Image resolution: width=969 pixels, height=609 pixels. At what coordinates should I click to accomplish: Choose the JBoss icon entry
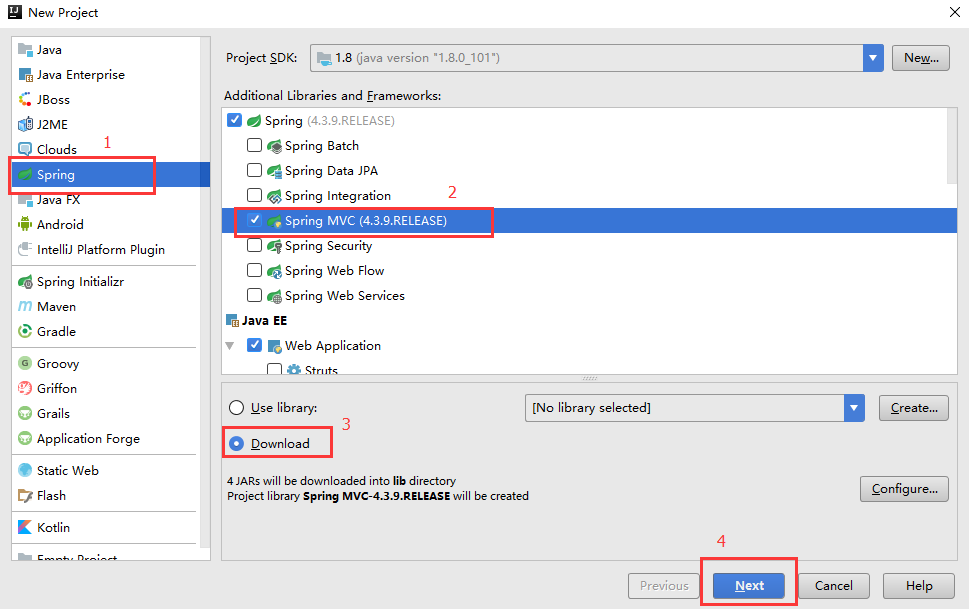coord(25,99)
